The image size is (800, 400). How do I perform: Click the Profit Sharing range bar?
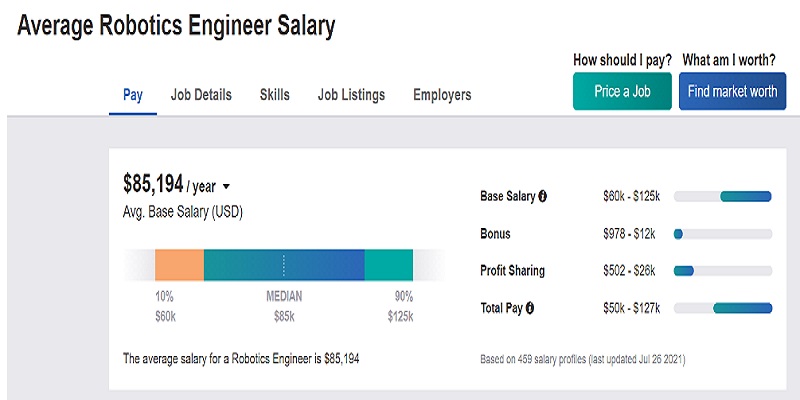[723, 271]
